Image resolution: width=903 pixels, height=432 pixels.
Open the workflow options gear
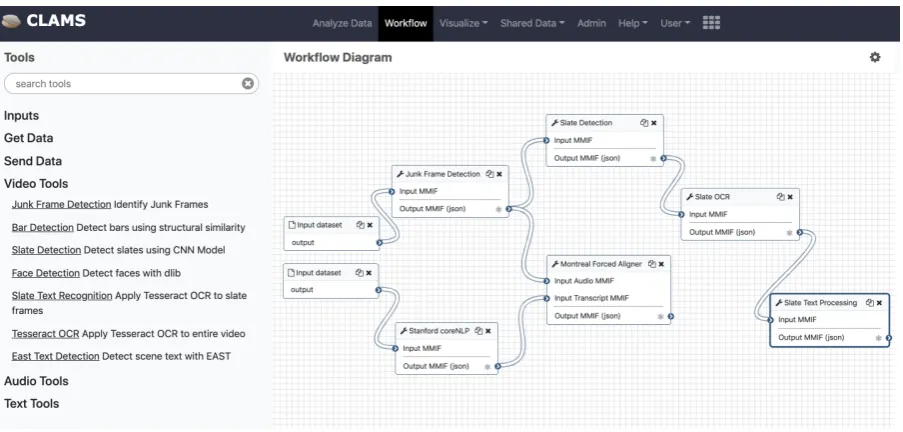coord(875,57)
